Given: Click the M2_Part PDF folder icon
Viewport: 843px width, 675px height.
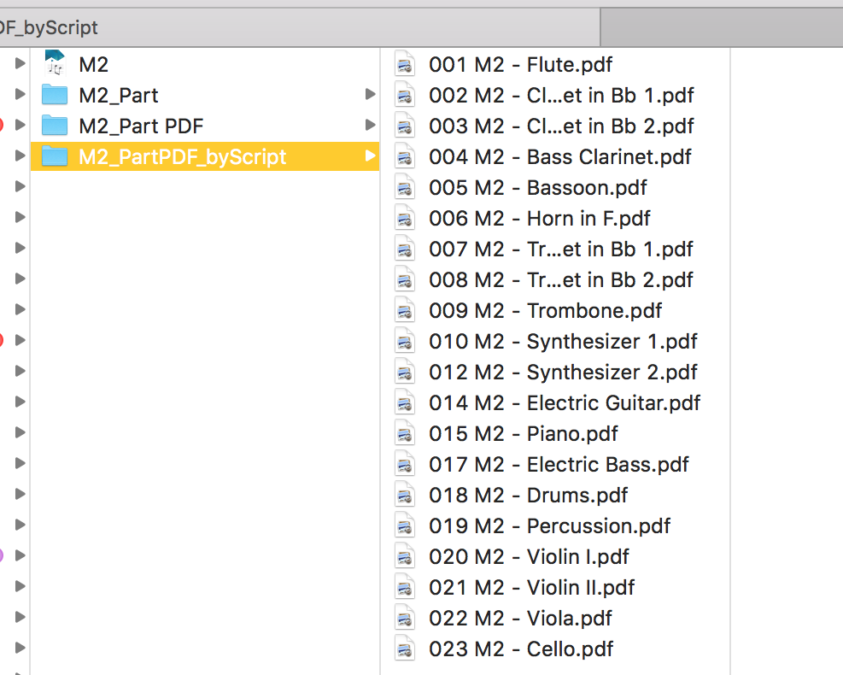Looking at the screenshot, I should pyautogui.click(x=54, y=126).
